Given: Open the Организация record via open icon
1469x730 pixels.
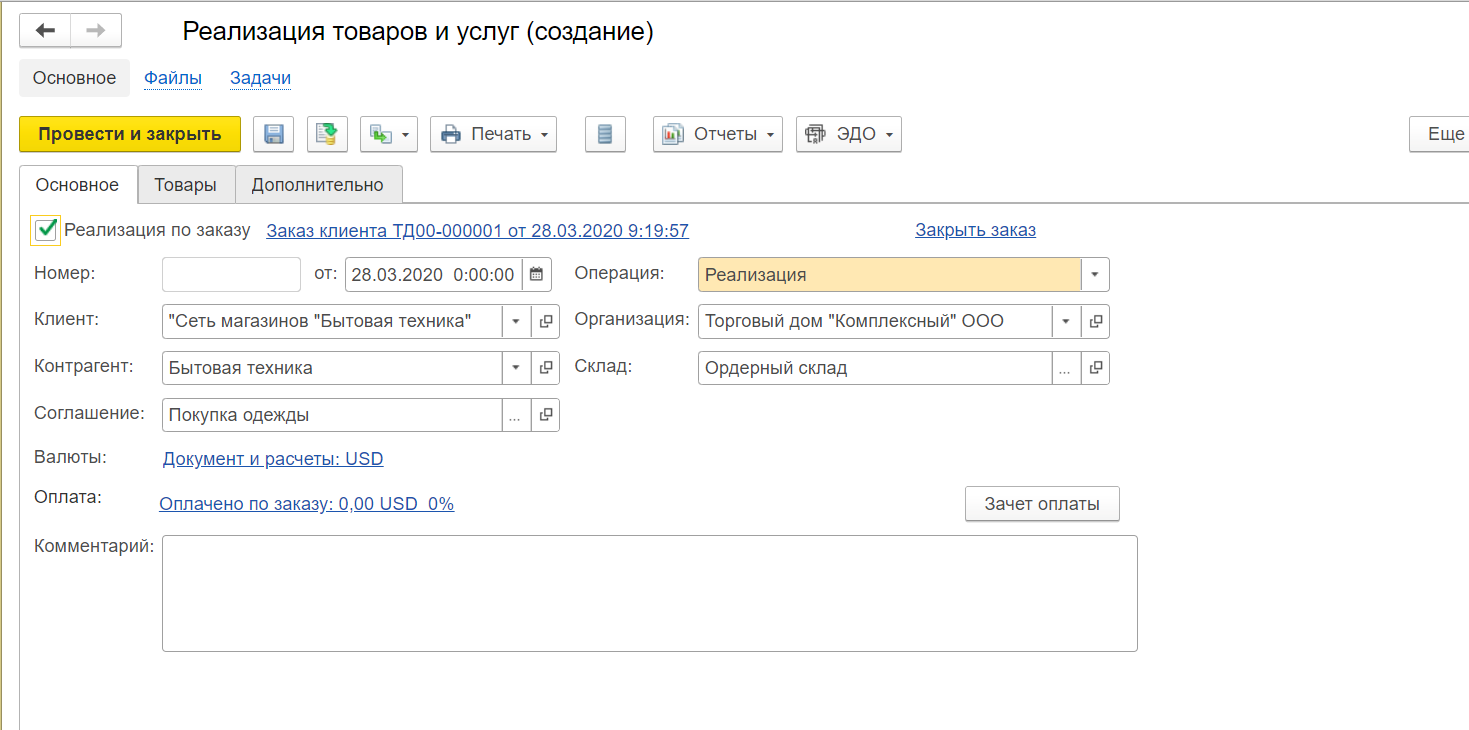Looking at the screenshot, I should (x=1095, y=321).
